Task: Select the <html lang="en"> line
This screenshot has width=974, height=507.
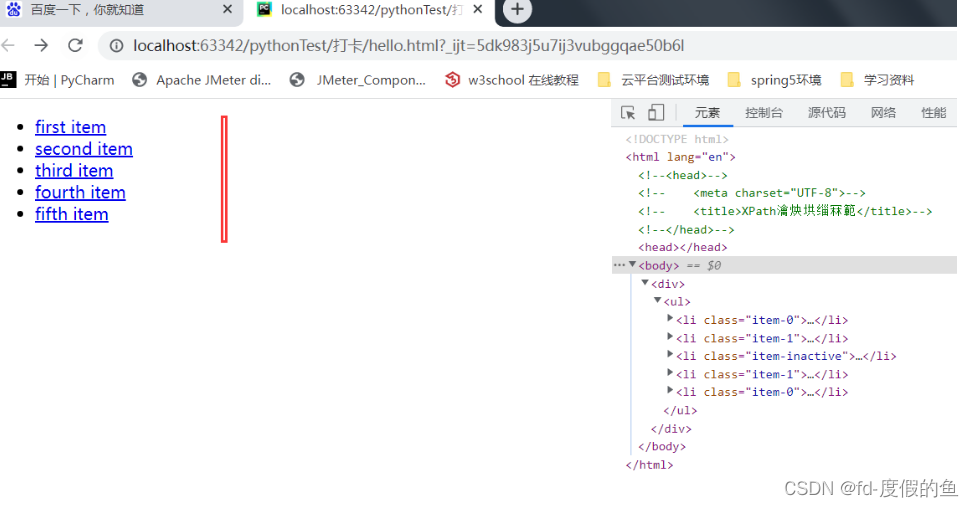Action: (x=680, y=157)
